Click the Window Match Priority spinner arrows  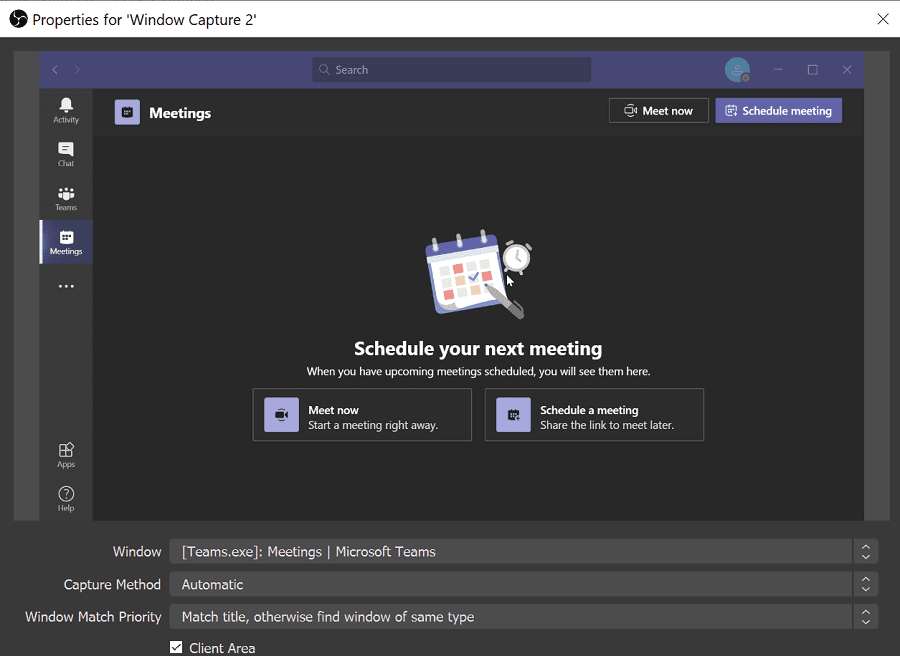[866, 617]
